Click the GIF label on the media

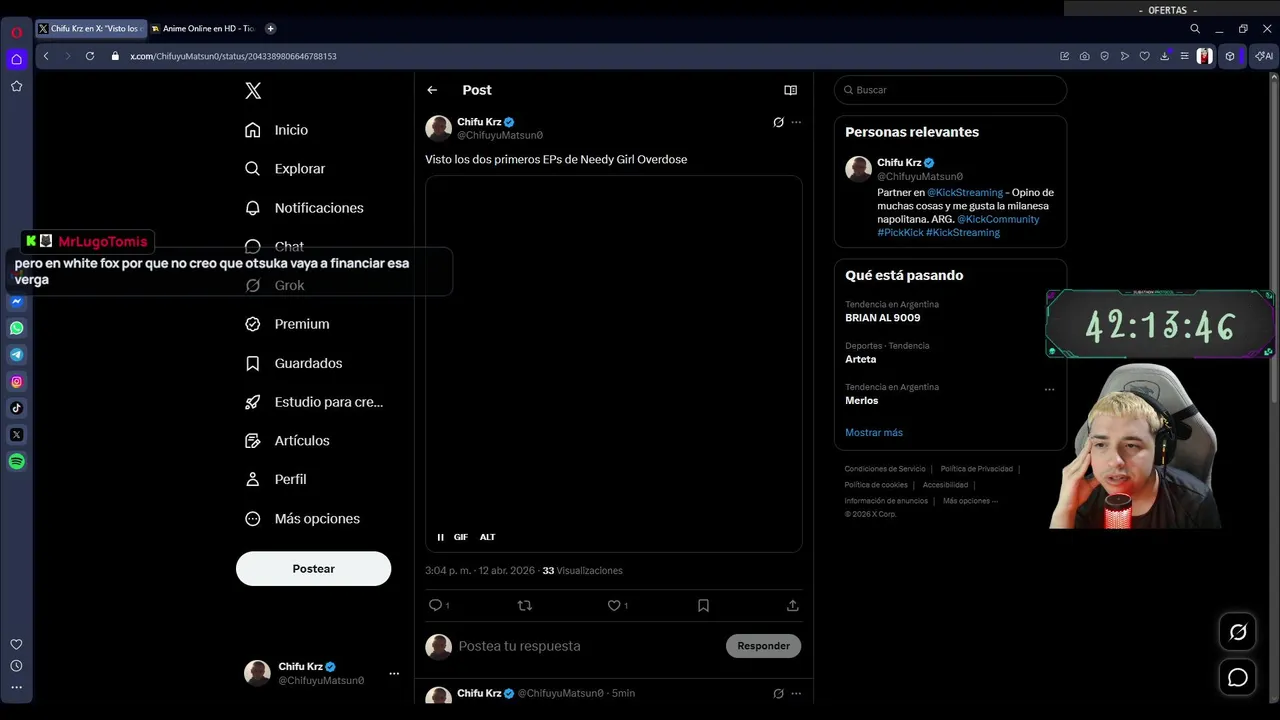coord(461,537)
